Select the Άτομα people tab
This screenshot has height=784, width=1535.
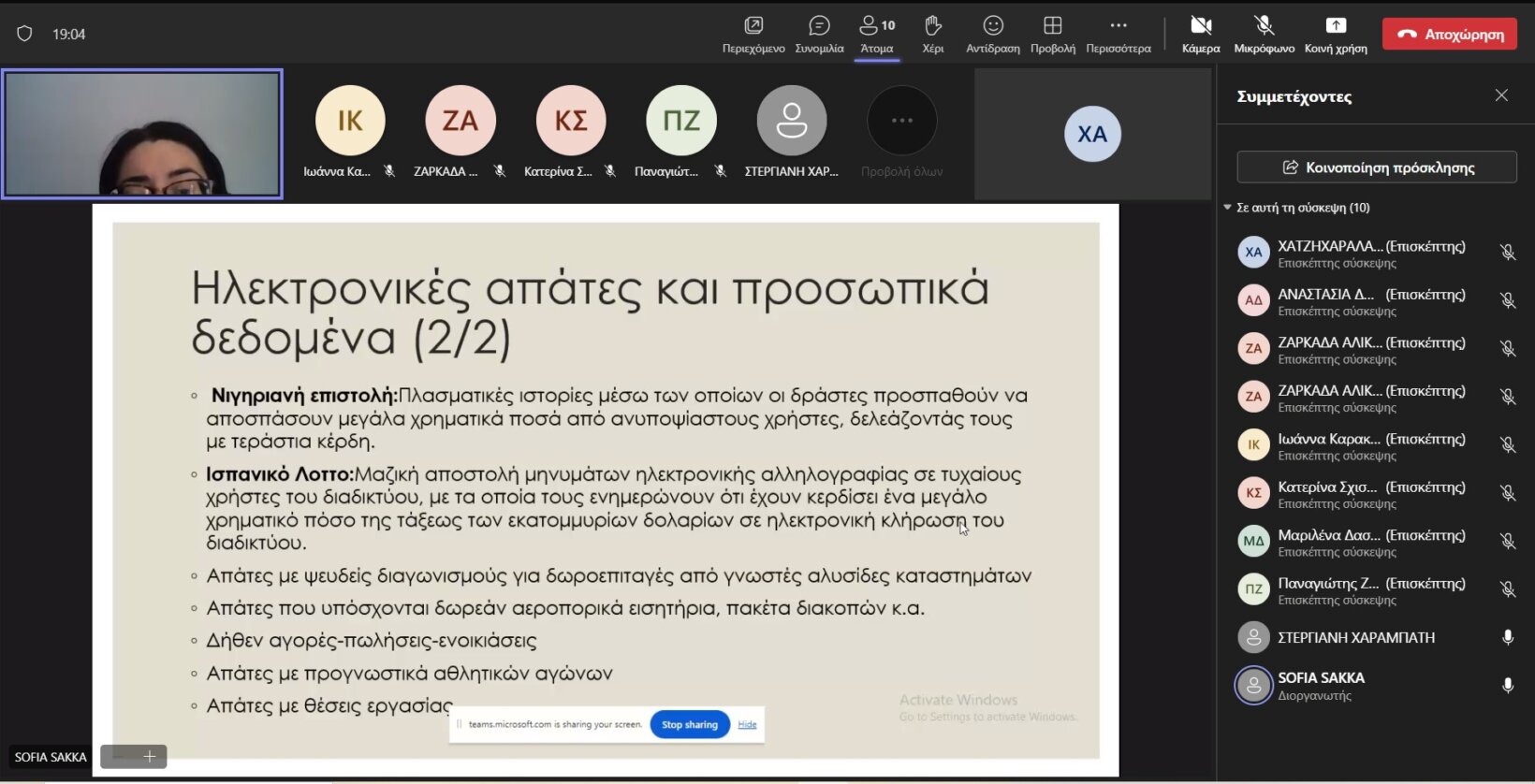point(877,34)
